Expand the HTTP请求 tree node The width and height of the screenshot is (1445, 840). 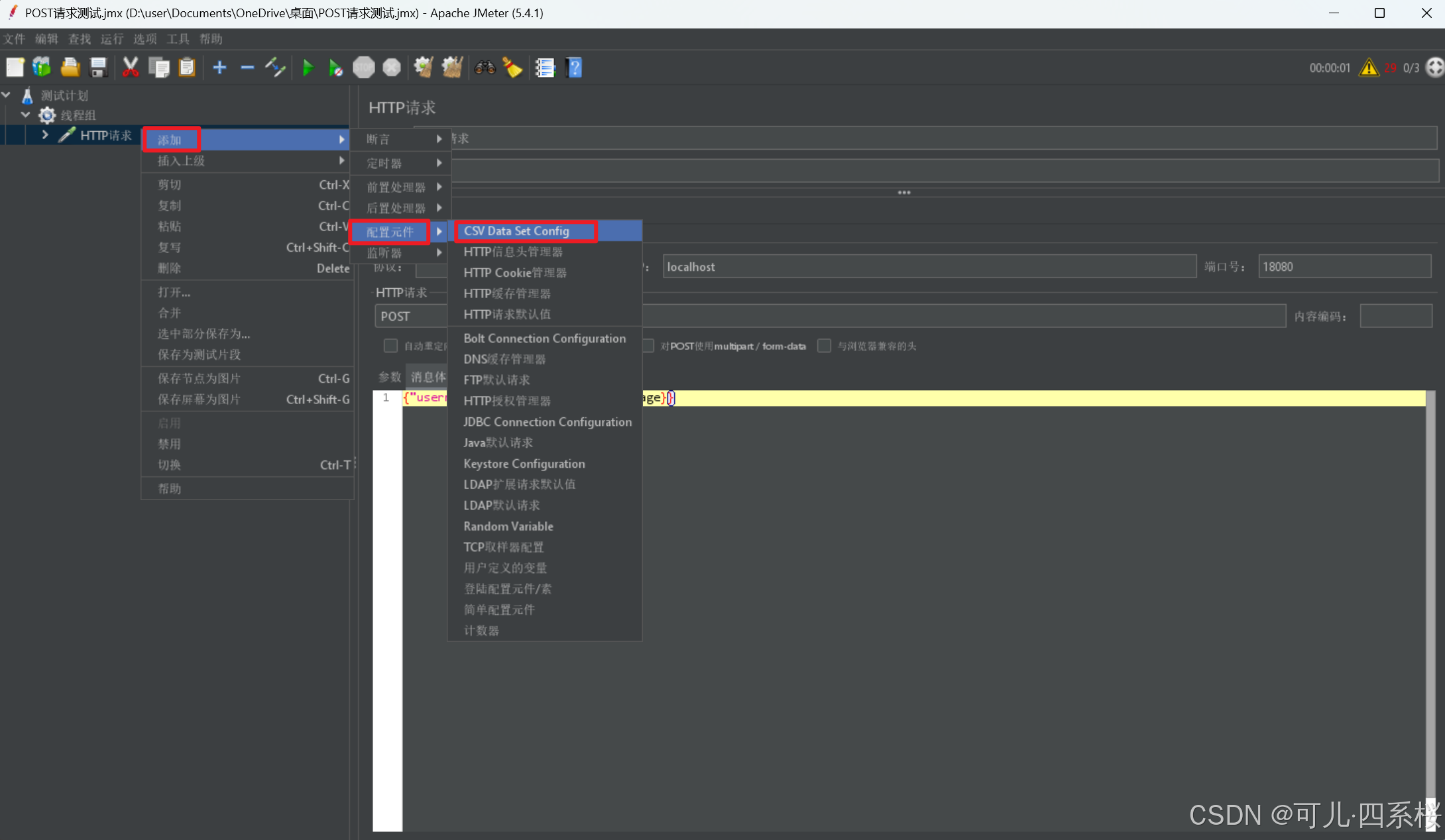tap(45, 135)
